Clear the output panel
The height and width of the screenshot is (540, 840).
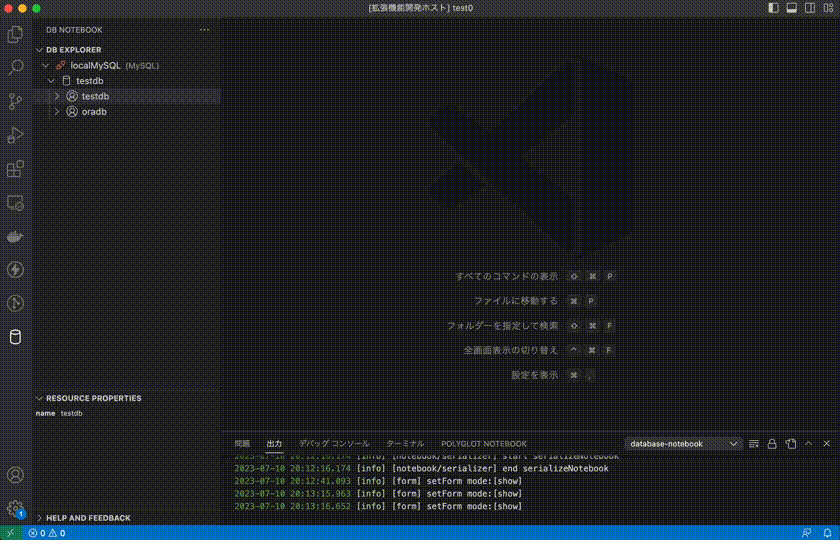point(754,444)
